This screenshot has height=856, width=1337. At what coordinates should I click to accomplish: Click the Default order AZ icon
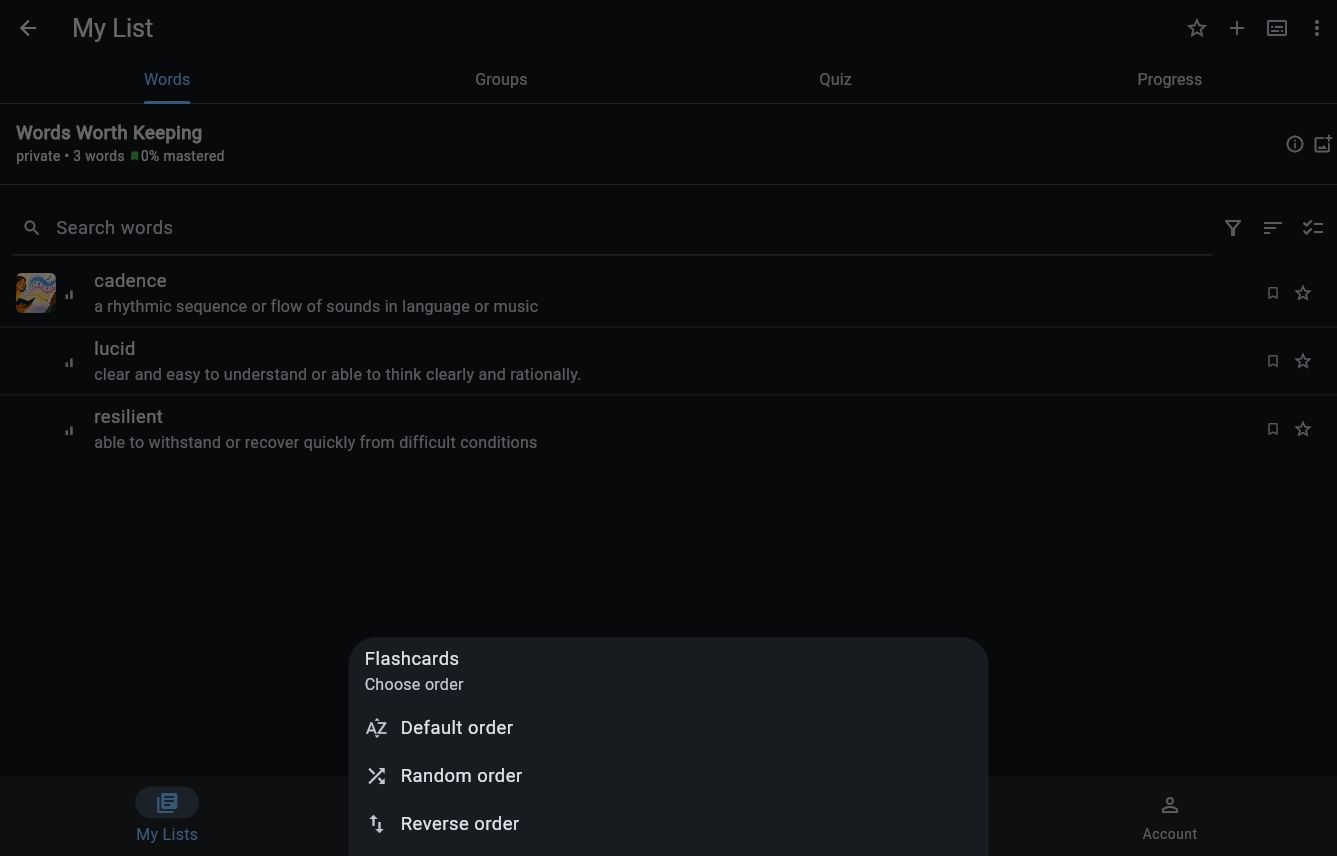point(376,728)
